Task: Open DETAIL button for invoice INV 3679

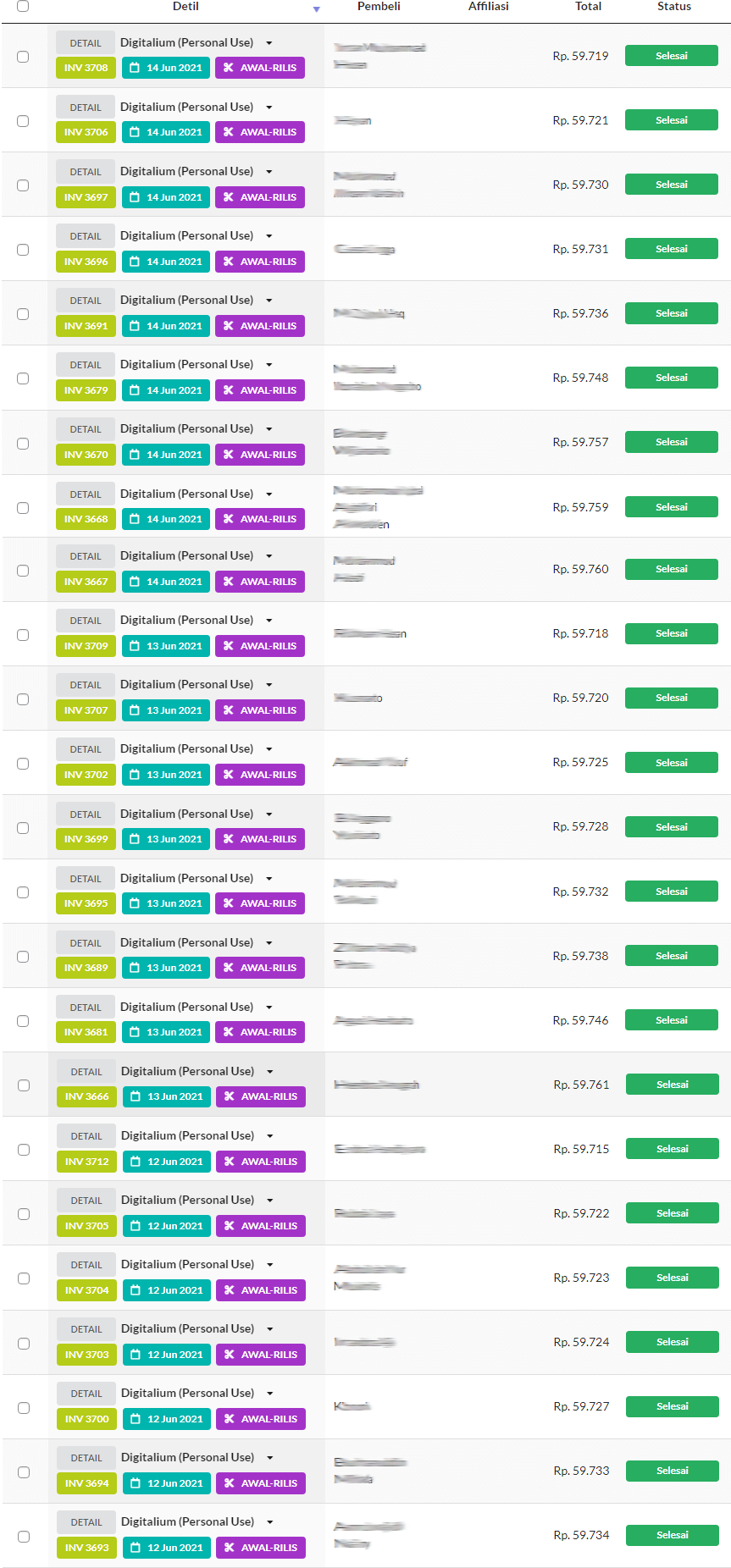Action: click(86, 365)
